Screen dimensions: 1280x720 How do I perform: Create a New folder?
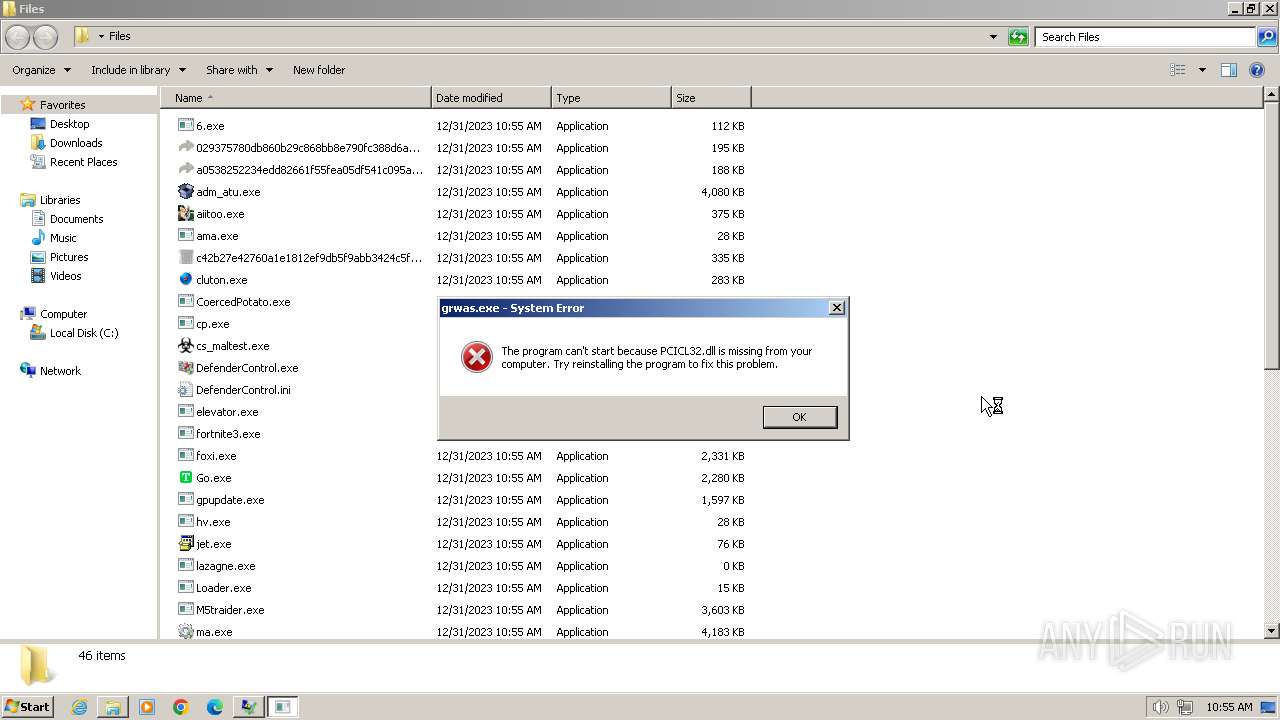[x=319, y=70]
